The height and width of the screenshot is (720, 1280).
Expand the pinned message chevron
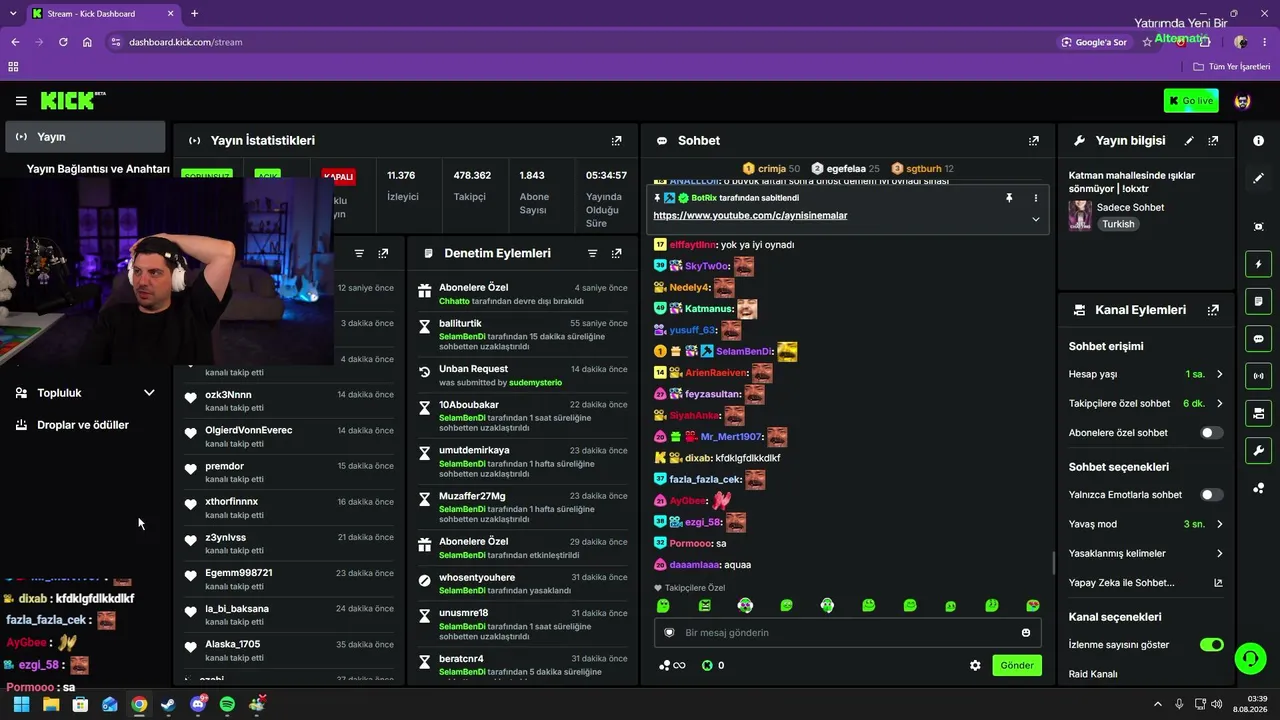coord(1035,219)
